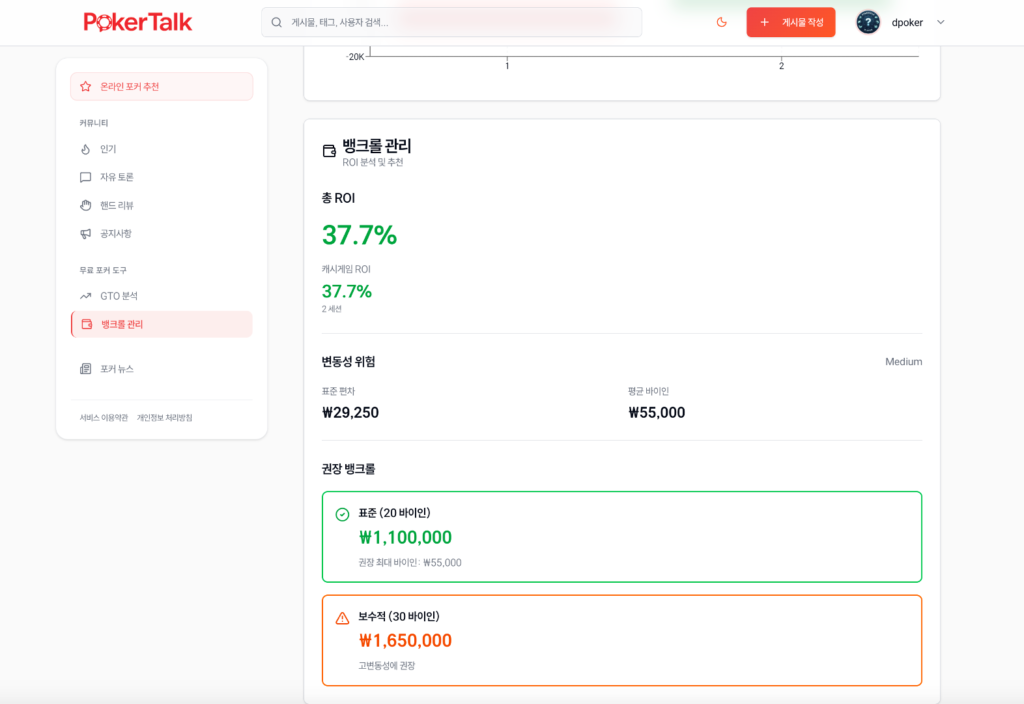Click the dpoker username
This screenshot has width=1024, height=704.
point(907,22)
